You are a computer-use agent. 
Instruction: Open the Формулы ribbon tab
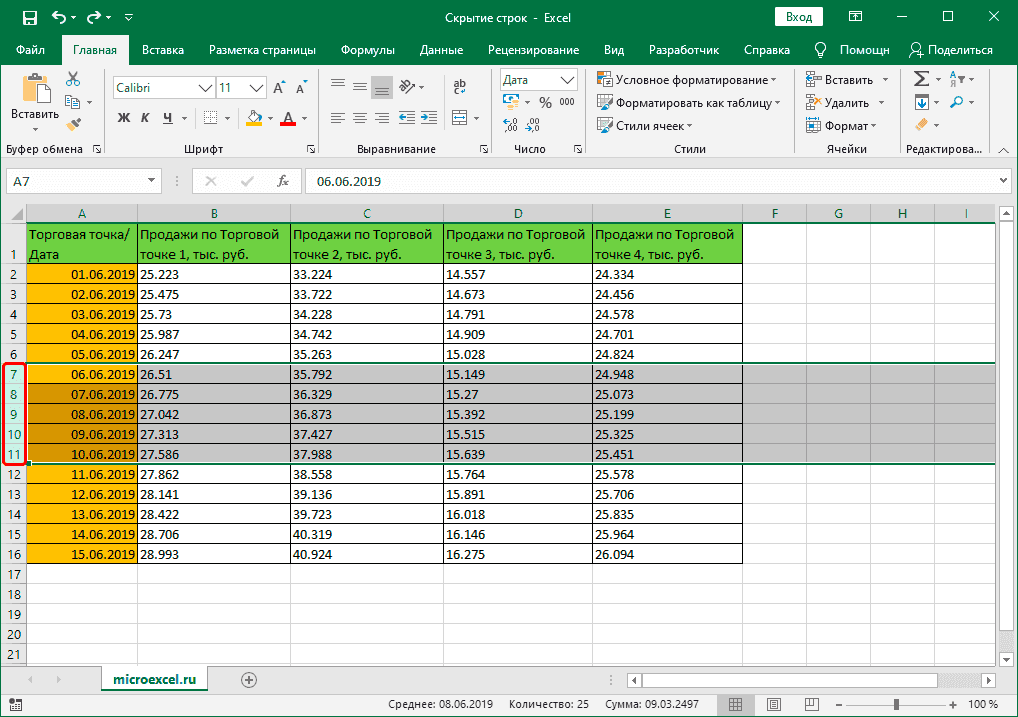coord(367,50)
